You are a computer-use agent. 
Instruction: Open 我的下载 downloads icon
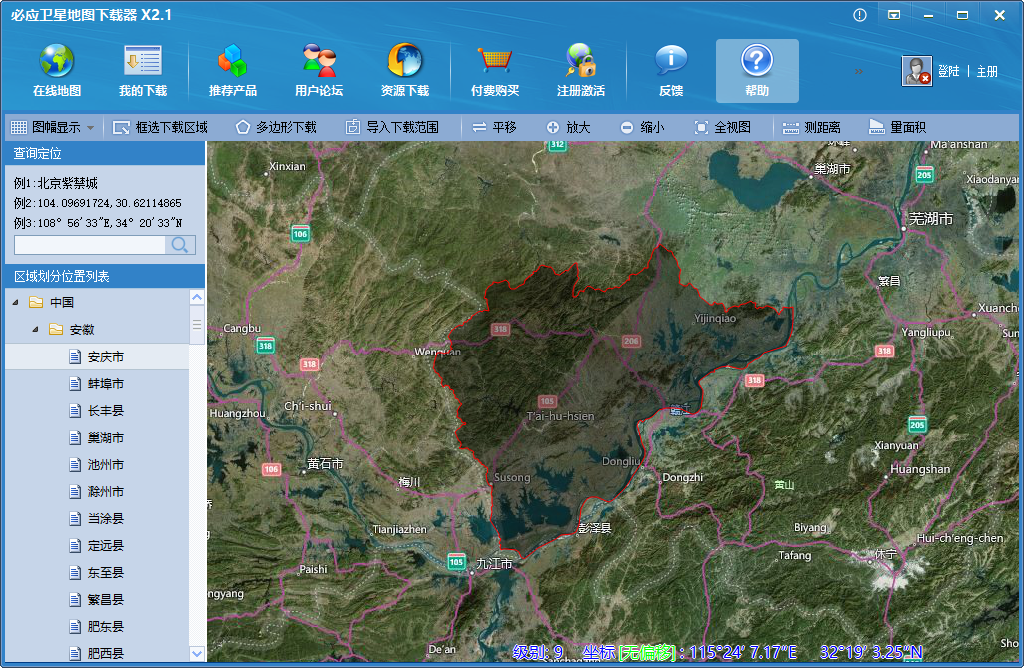click(x=143, y=62)
